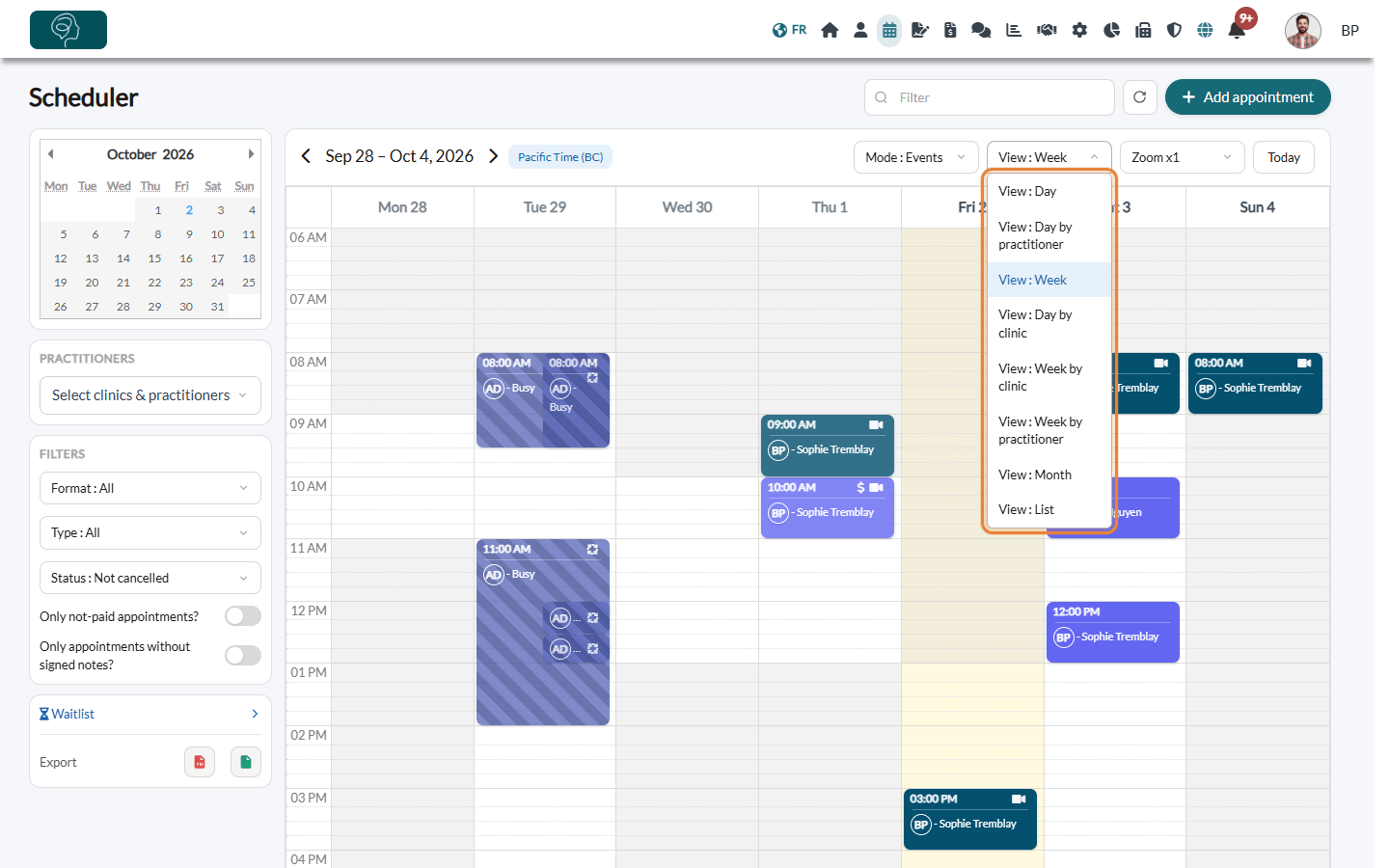
Task: Select View: Day by practitioner option
Action: pyautogui.click(x=1049, y=235)
